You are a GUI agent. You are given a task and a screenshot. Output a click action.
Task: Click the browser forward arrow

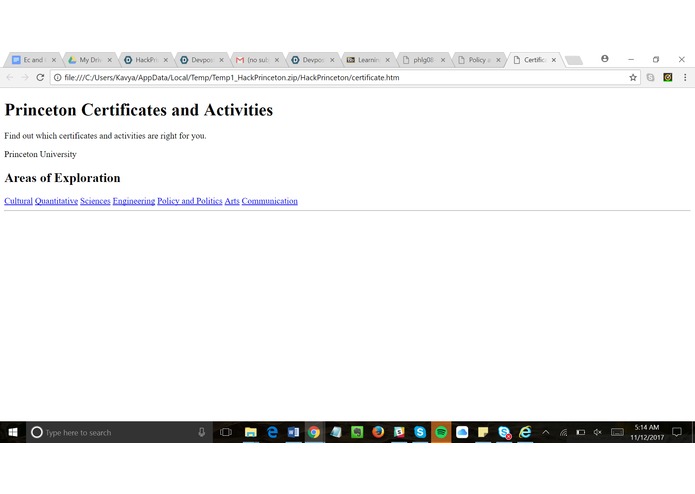(x=25, y=78)
